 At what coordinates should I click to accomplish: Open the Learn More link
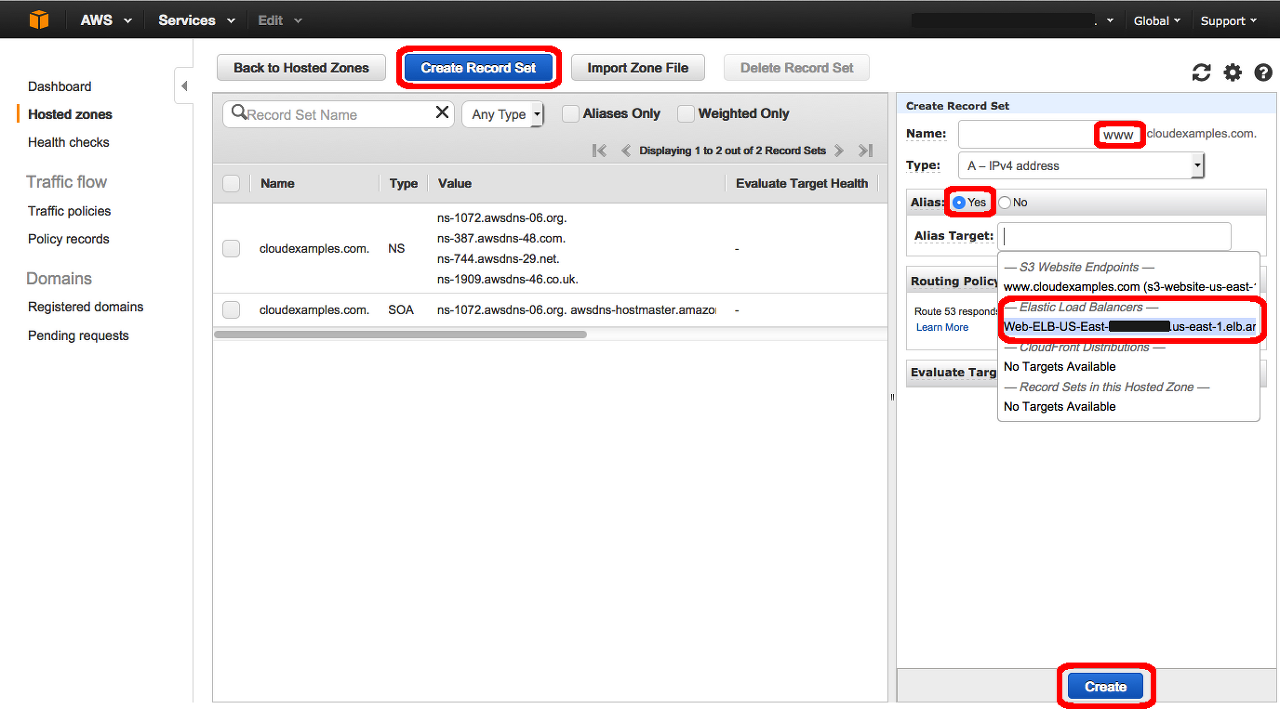click(x=942, y=327)
